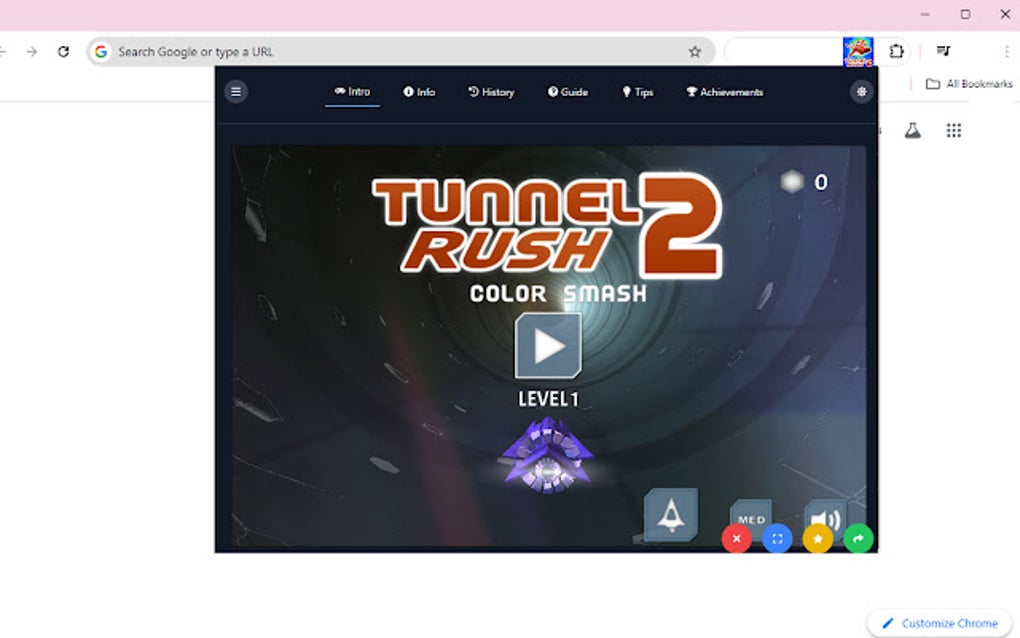The width and height of the screenshot is (1020, 638).
Task: Bookmark this page with star icon
Action: point(695,51)
